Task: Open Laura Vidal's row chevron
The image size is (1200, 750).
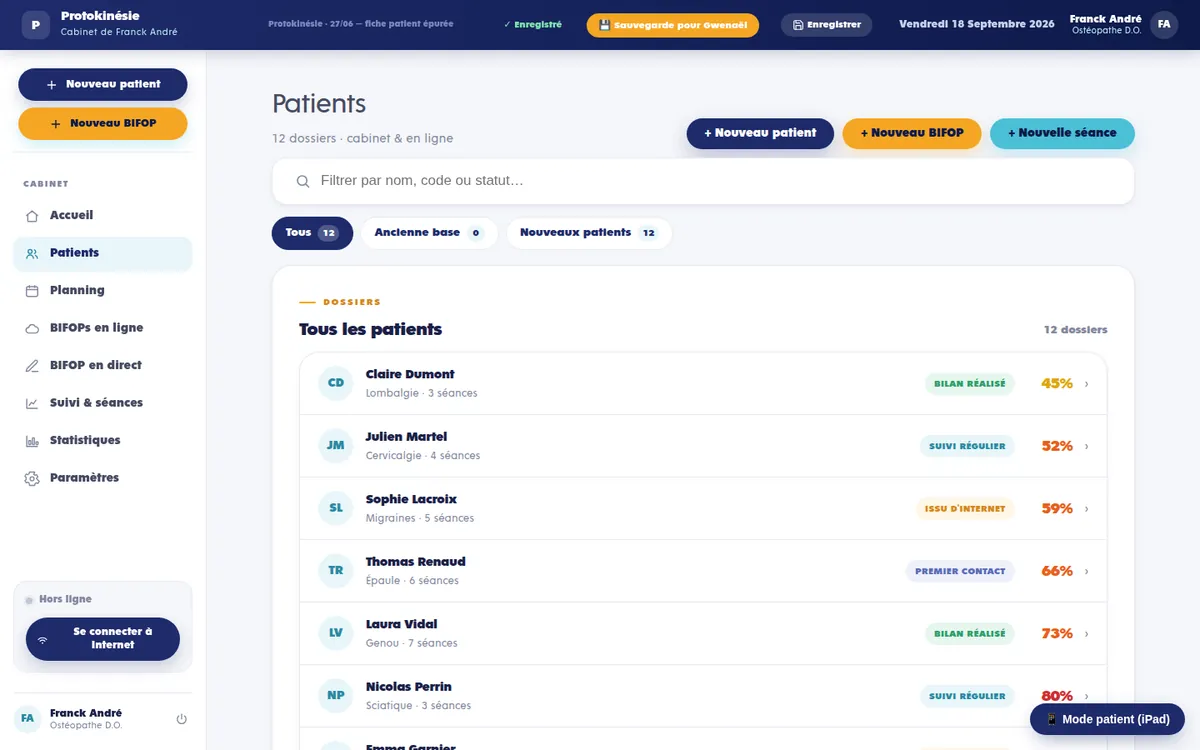Action: coord(1086,634)
